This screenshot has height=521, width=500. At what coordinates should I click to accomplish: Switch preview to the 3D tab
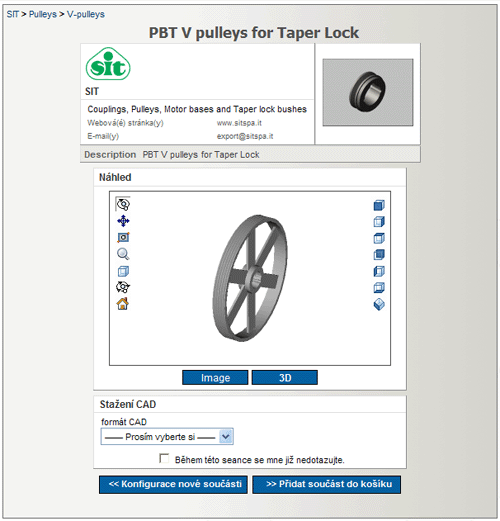click(x=285, y=378)
